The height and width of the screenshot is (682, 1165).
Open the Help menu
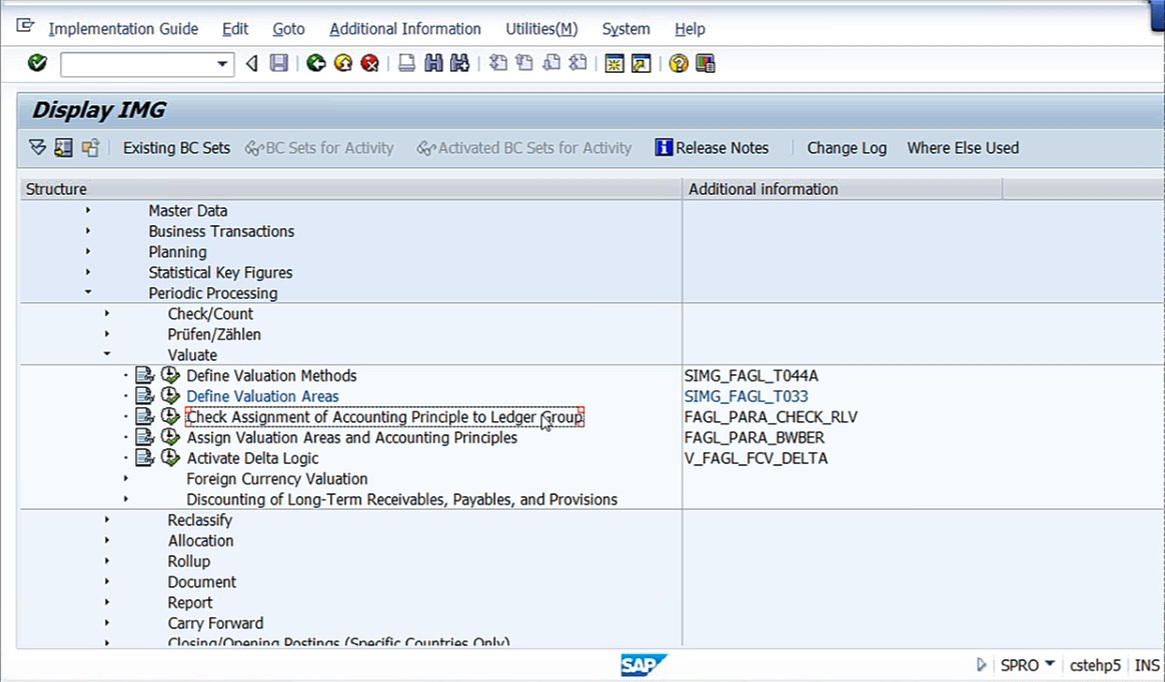click(689, 29)
